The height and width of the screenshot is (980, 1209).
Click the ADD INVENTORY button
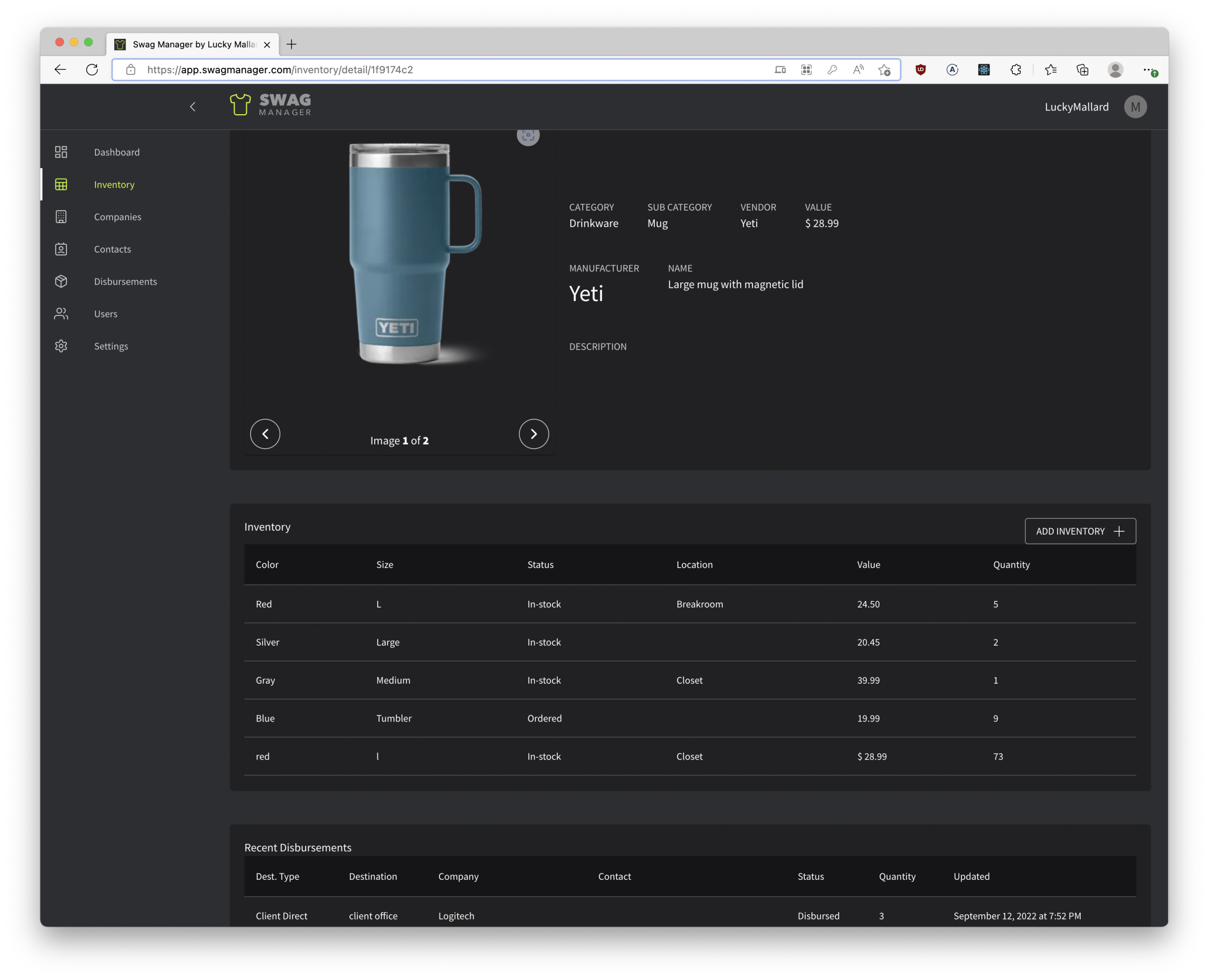tap(1080, 531)
